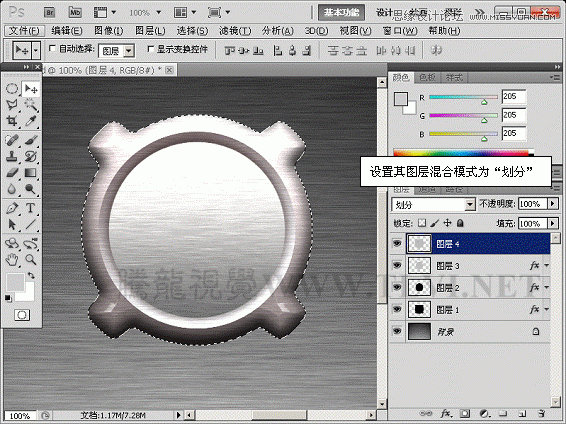Select the Move tool in toolbox
566x424 pixels.
[31, 89]
